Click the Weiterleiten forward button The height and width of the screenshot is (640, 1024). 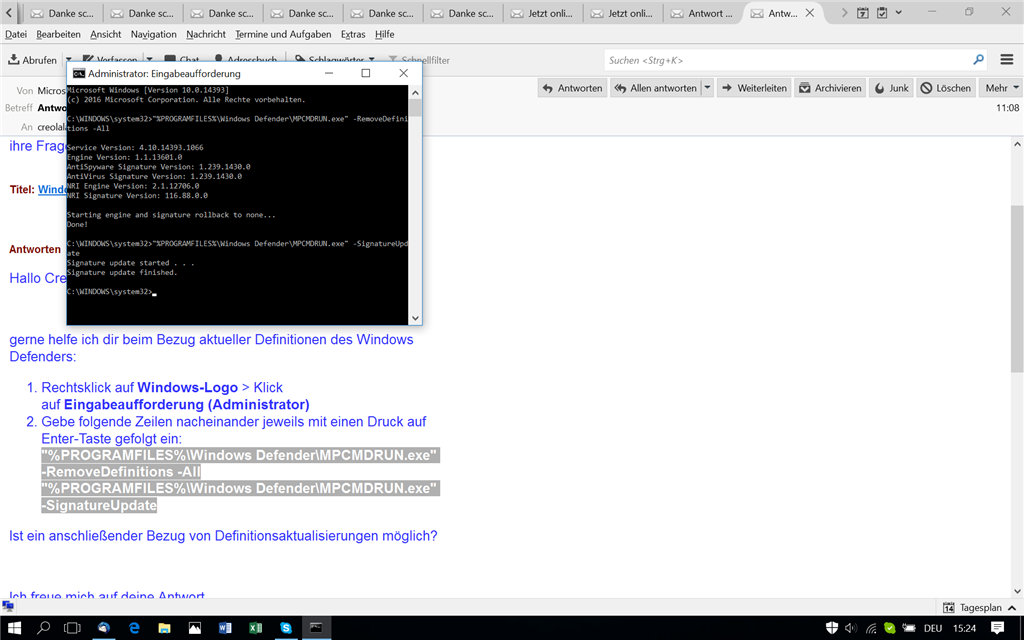(754, 88)
